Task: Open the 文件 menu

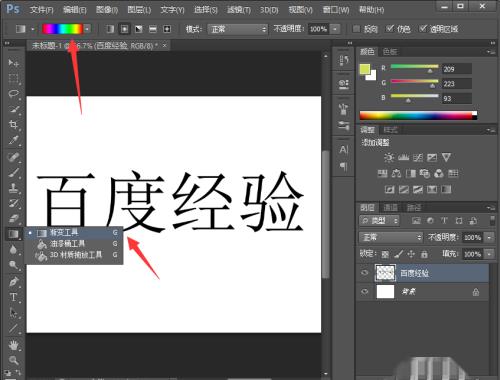Action: tap(41, 10)
